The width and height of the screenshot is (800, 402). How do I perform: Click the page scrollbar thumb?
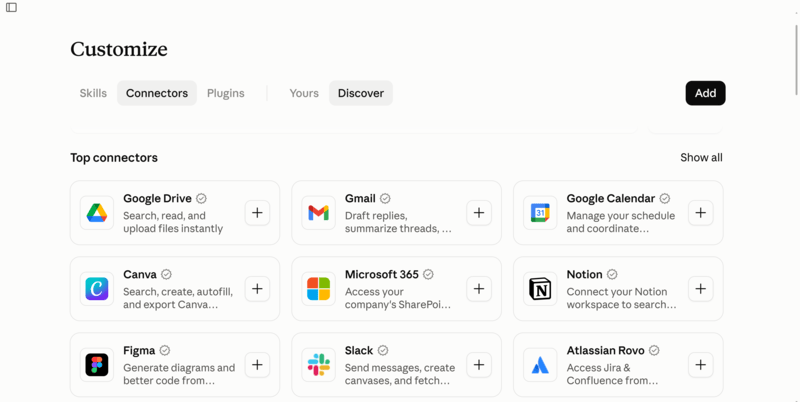coord(796,60)
